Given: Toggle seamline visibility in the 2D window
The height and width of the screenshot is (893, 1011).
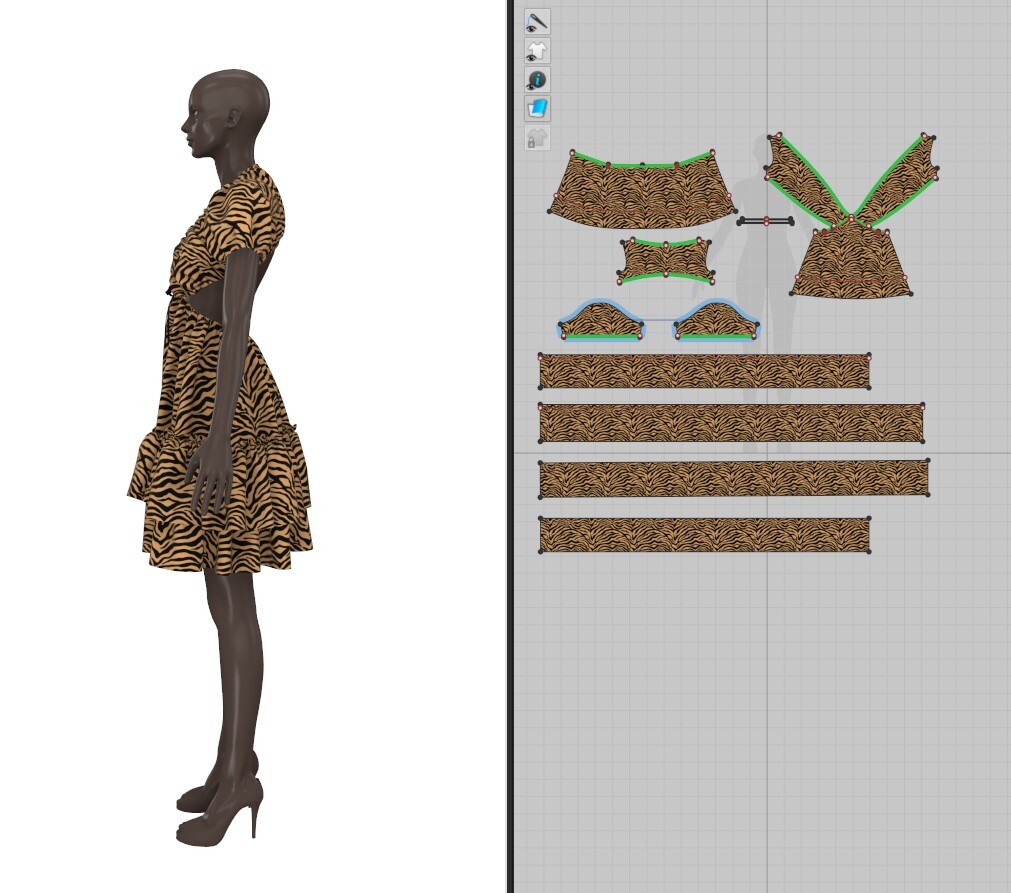Looking at the screenshot, I should tap(535, 20).
